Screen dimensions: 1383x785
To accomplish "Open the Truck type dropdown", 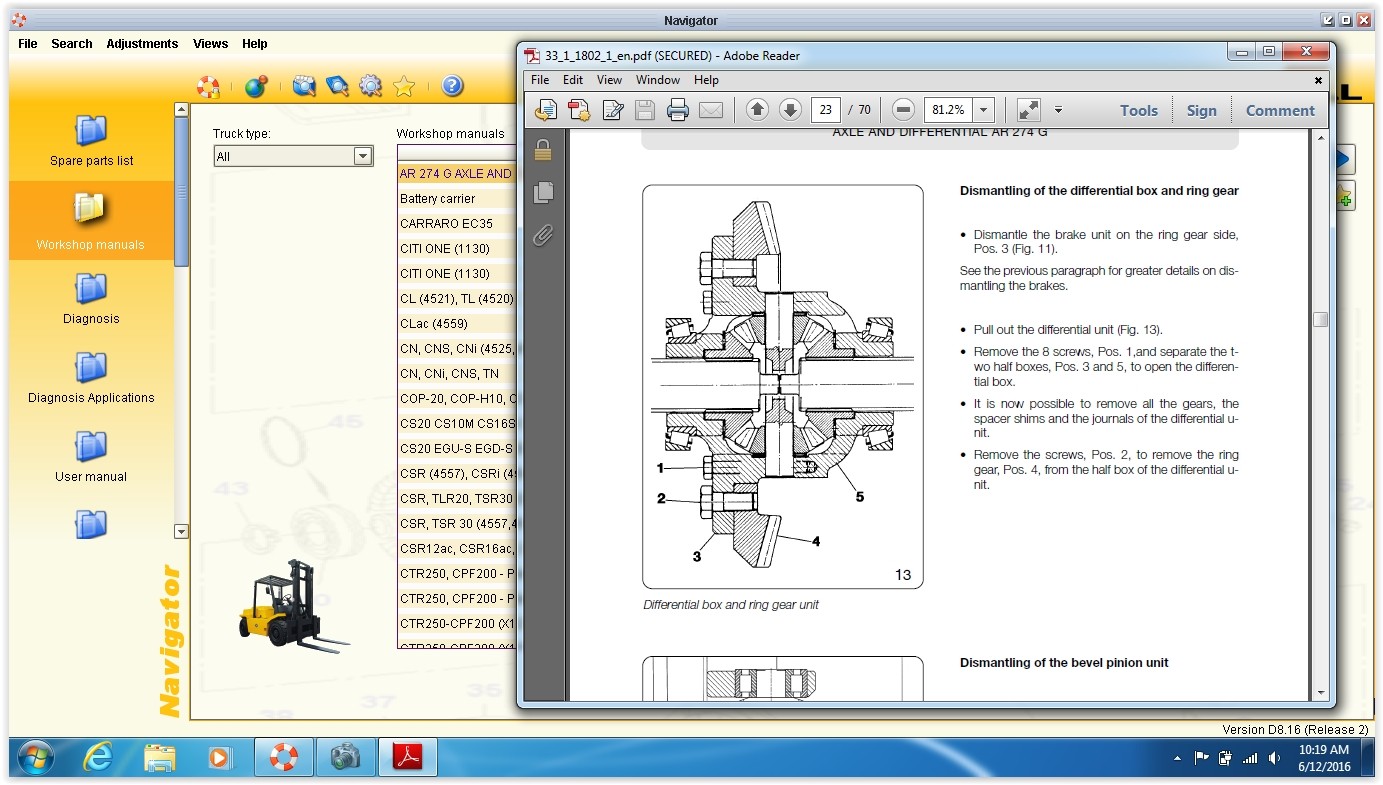I will click(x=362, y=156).
